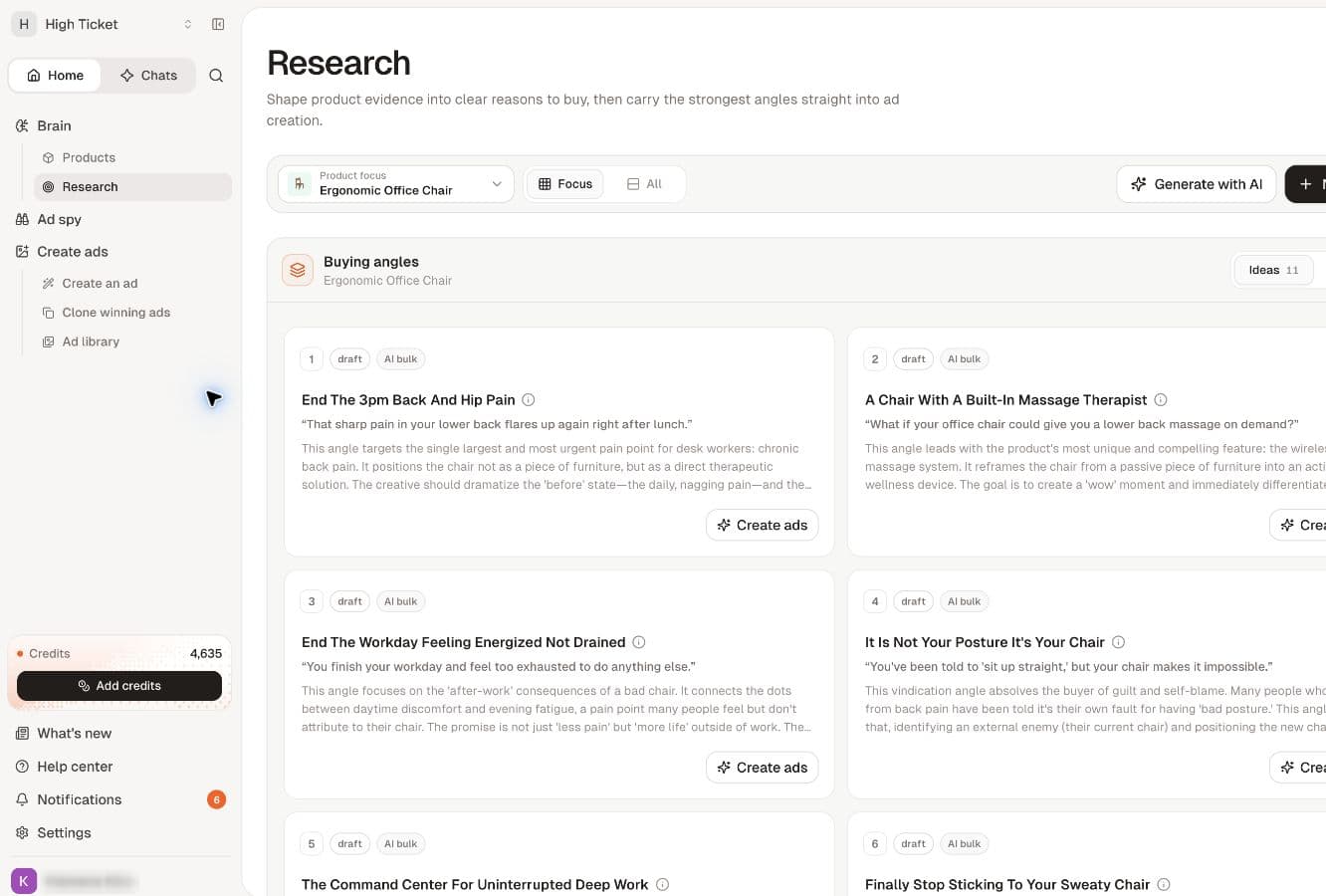
Task: Show info for Finally Stop Sticking angle
Action: coord(1164,884)
